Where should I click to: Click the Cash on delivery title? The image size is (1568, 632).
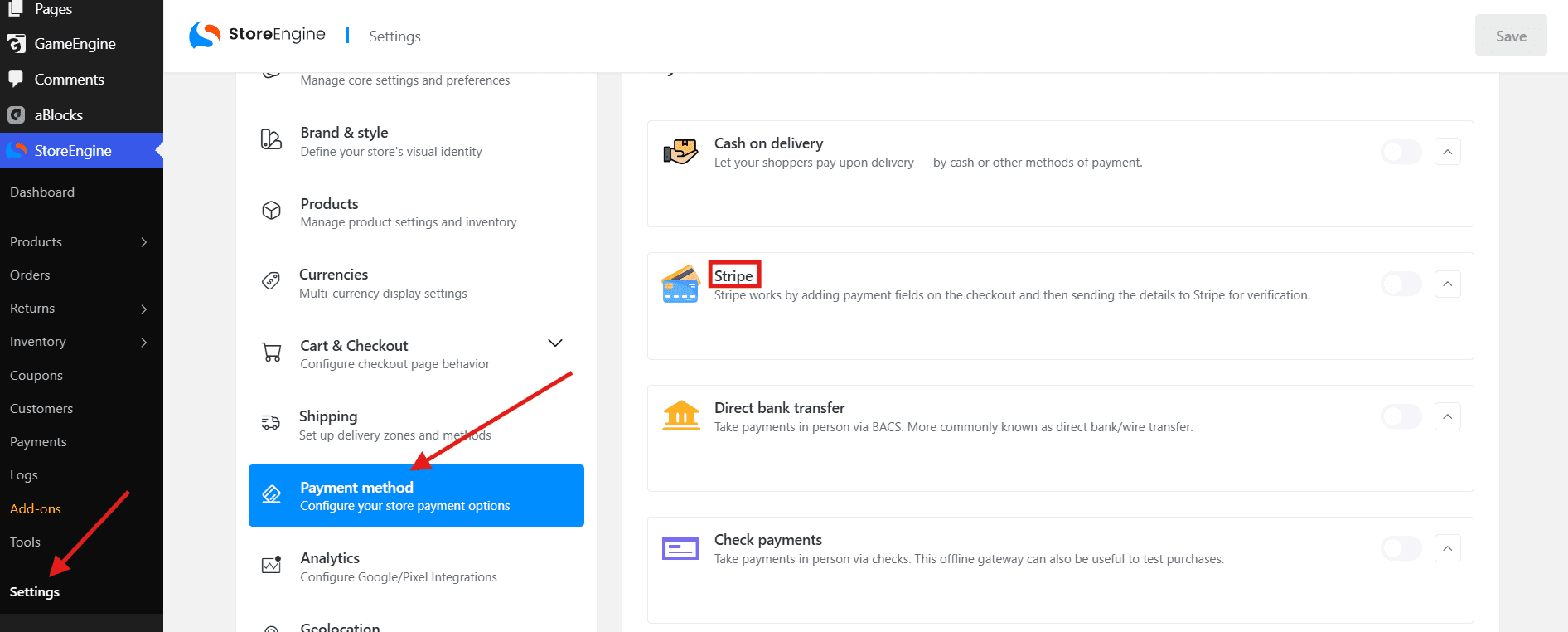(x=768, y=143)
